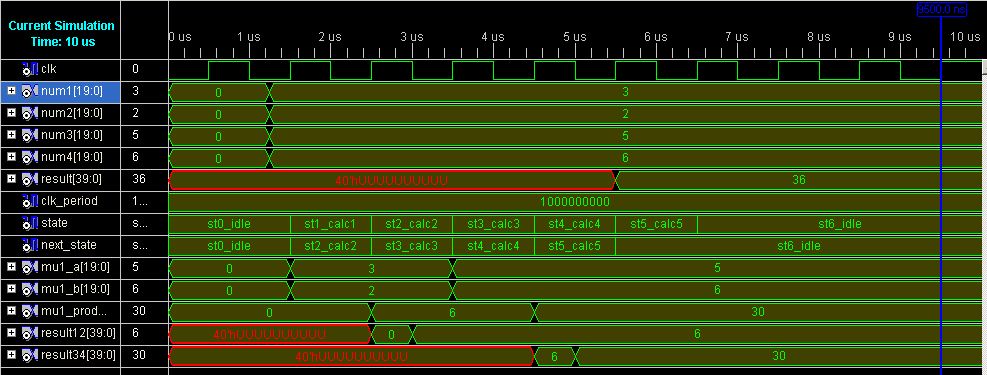
Task: Select the num2[19:0] signal name
Action: pyautogui.click(x=71, y=114)
